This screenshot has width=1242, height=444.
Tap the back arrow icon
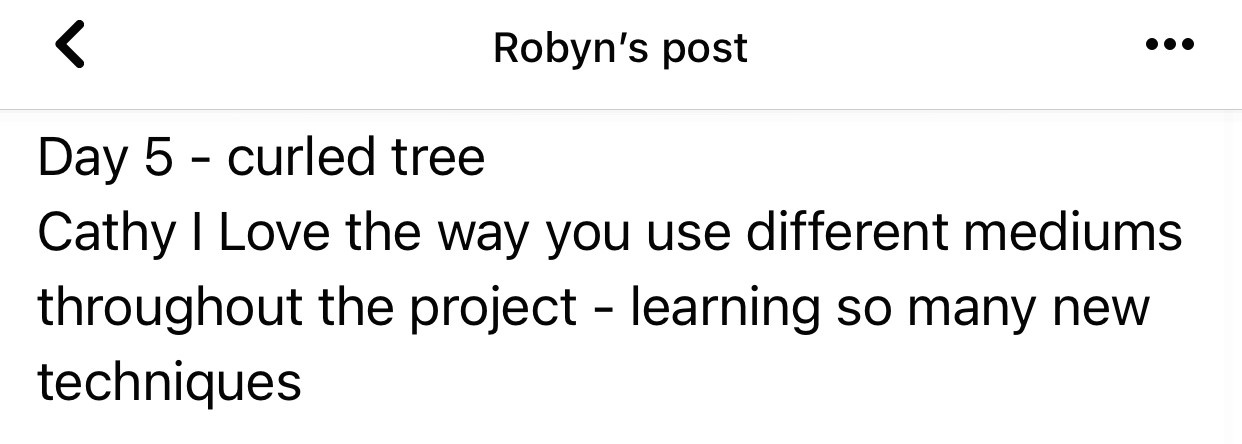coord(69,47)
